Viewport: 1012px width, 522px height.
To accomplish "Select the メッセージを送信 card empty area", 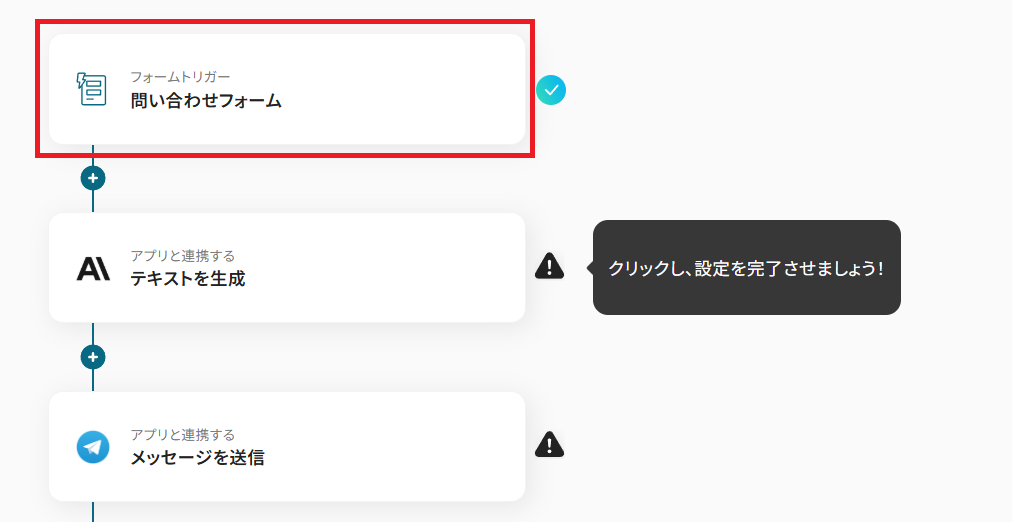I will 400,447.
